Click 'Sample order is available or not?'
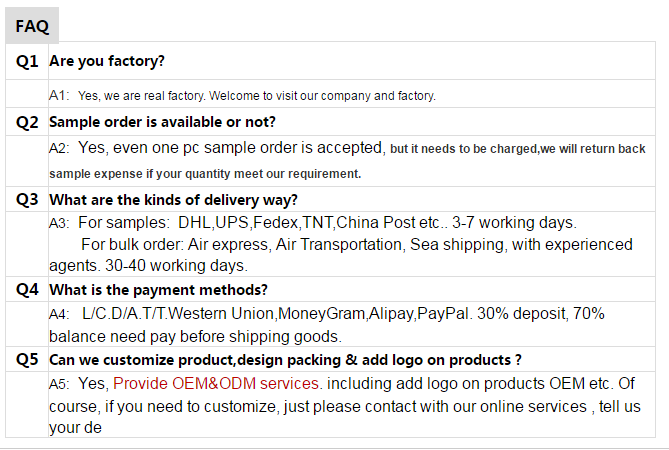669x450 pixels. coord(162,122)
